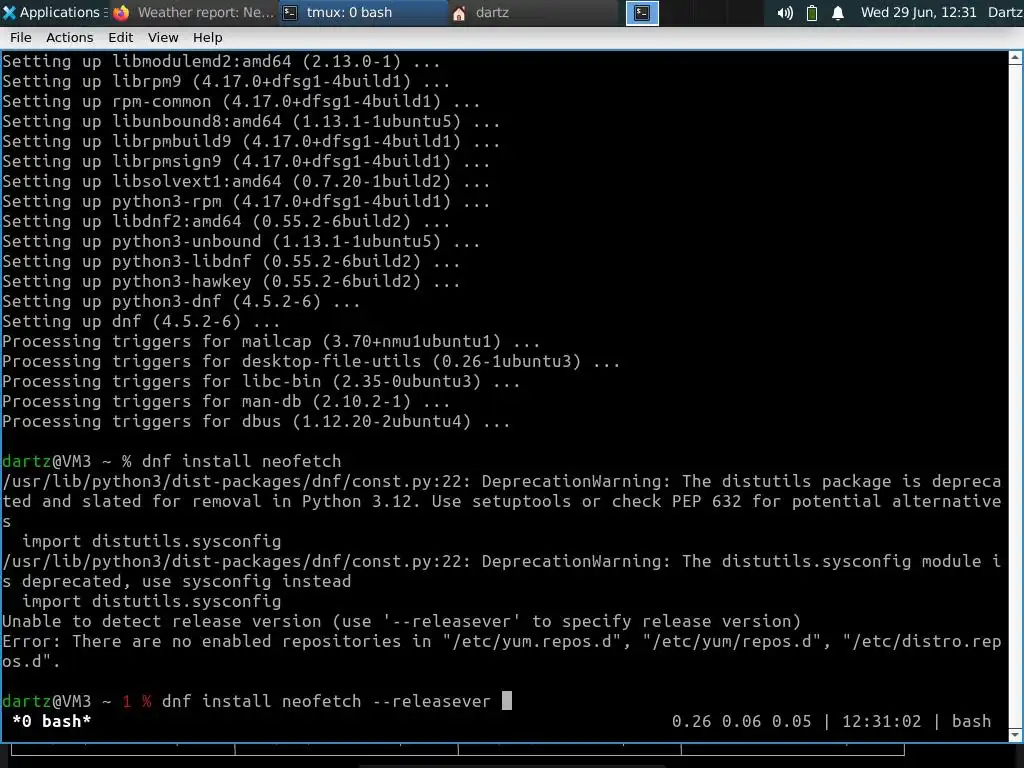Select the highlighted terminal taskbar button
Image resolution: width=1024 pixels, height=768 pixels.
(642, 12)
